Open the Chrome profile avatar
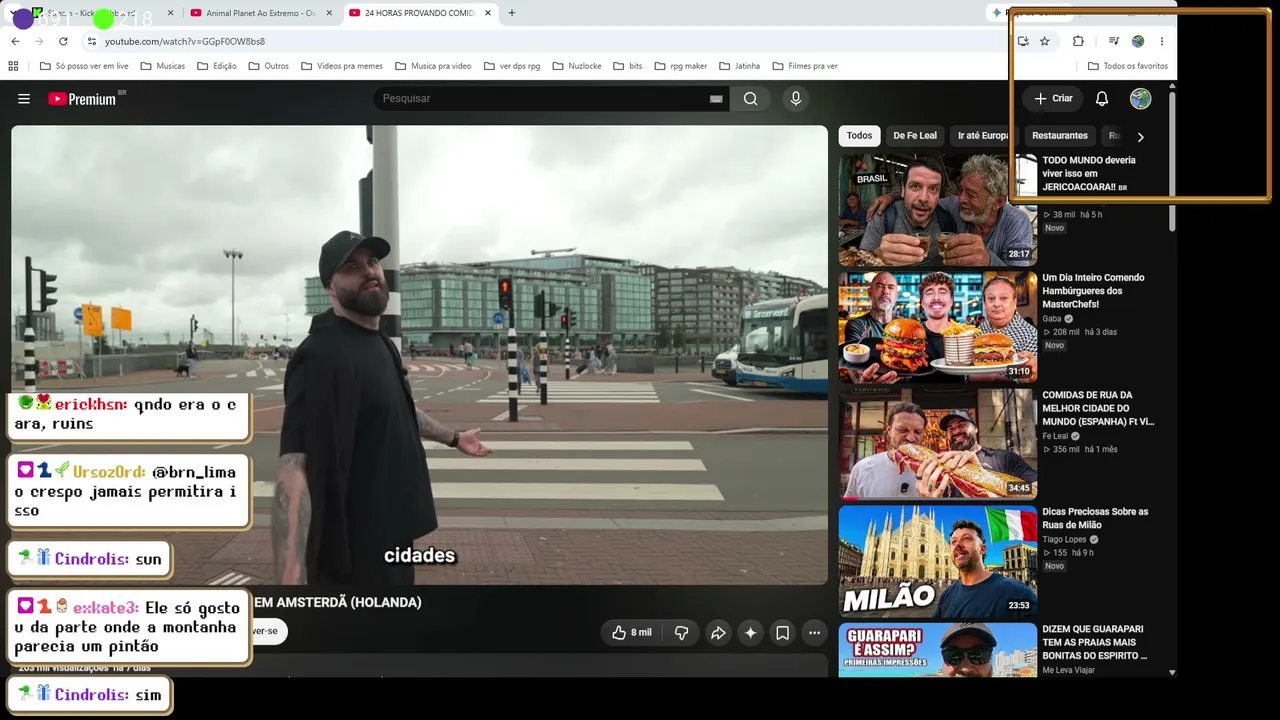Image resolution: width=1280 pixels, height=720 pixels. click(x=1138, y=41)
